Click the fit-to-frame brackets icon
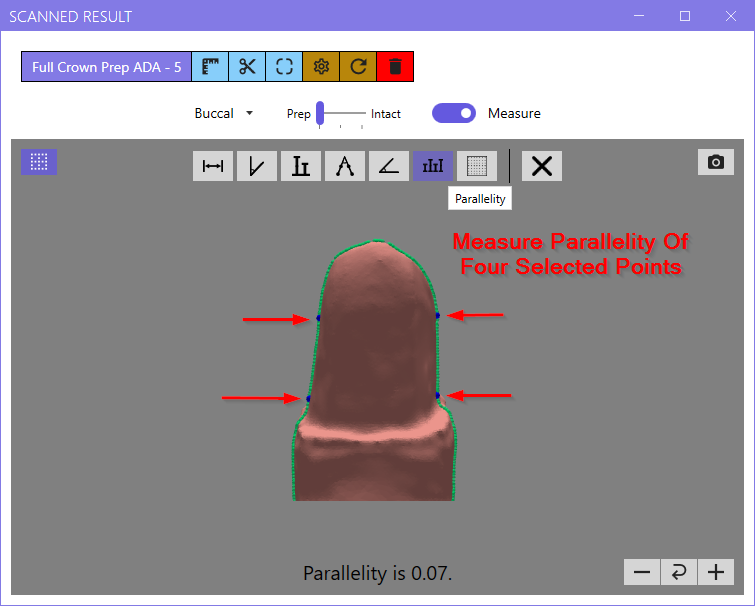 pyautogui.click(x=284, y=67)
